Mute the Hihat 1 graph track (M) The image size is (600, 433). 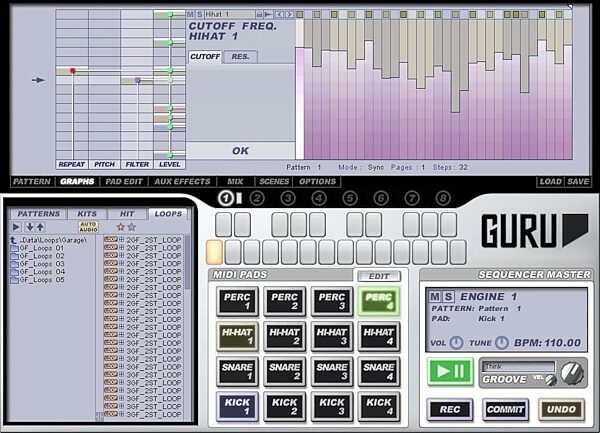click(x=191, y=15)
